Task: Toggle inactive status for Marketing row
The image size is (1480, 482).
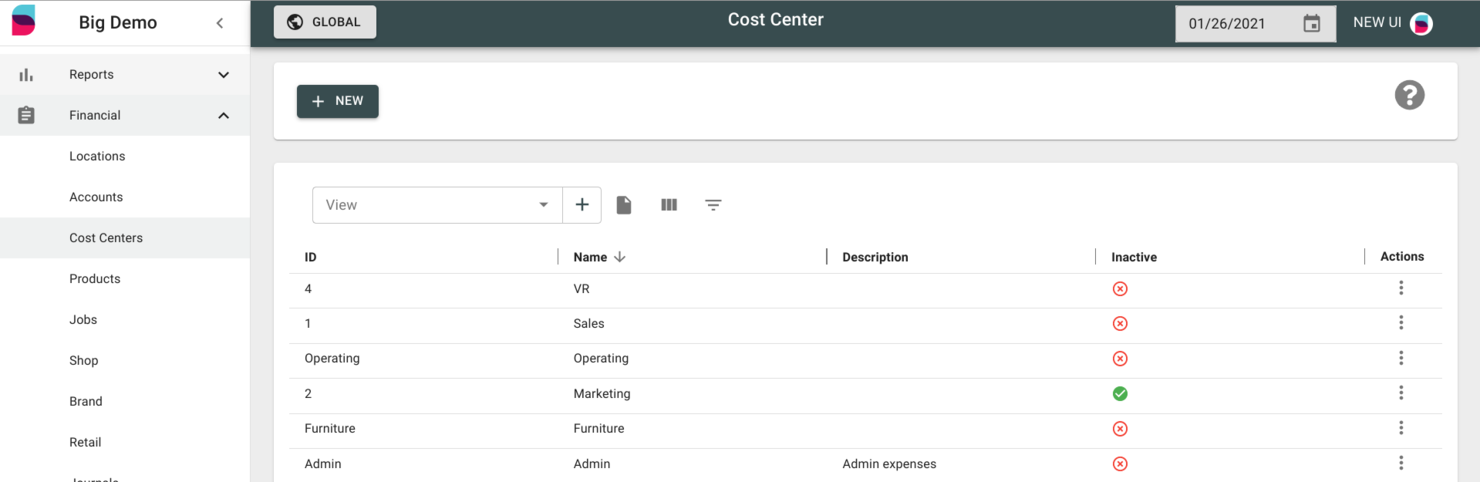Action: pos(1120,394)
